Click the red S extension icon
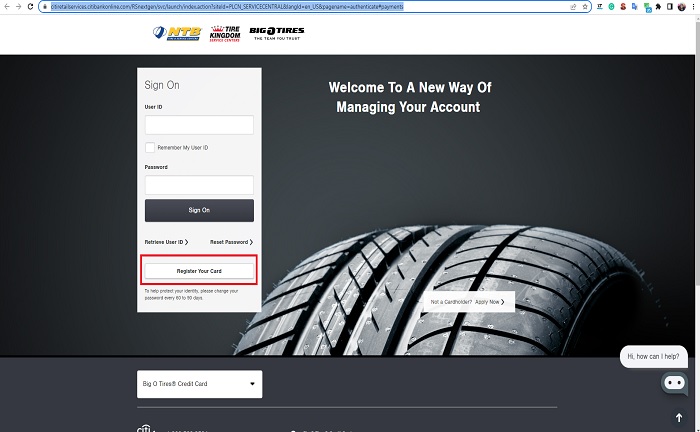Screen dimensions: 700x432 point(623,7)
